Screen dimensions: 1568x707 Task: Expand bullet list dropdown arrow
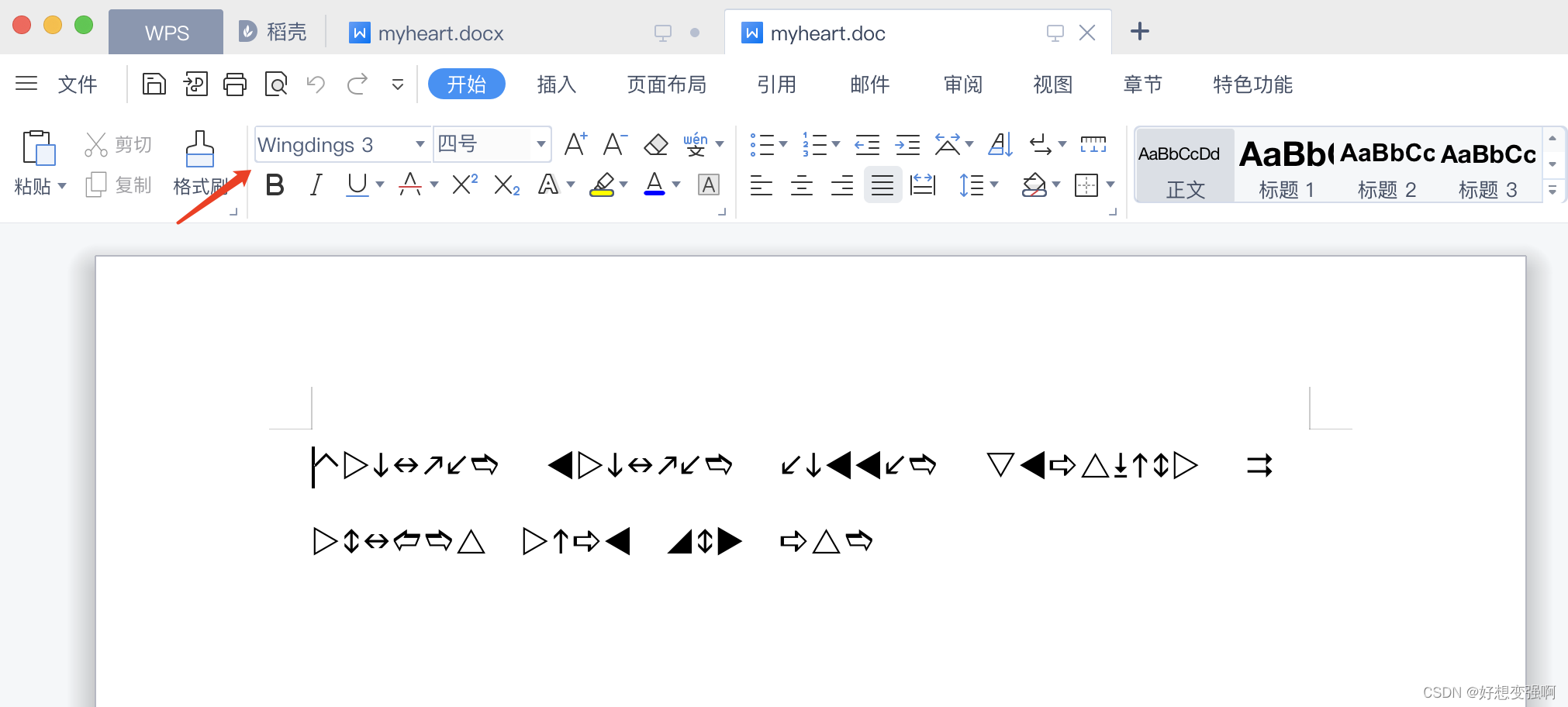pyautogui.click(x=783, y=144)
